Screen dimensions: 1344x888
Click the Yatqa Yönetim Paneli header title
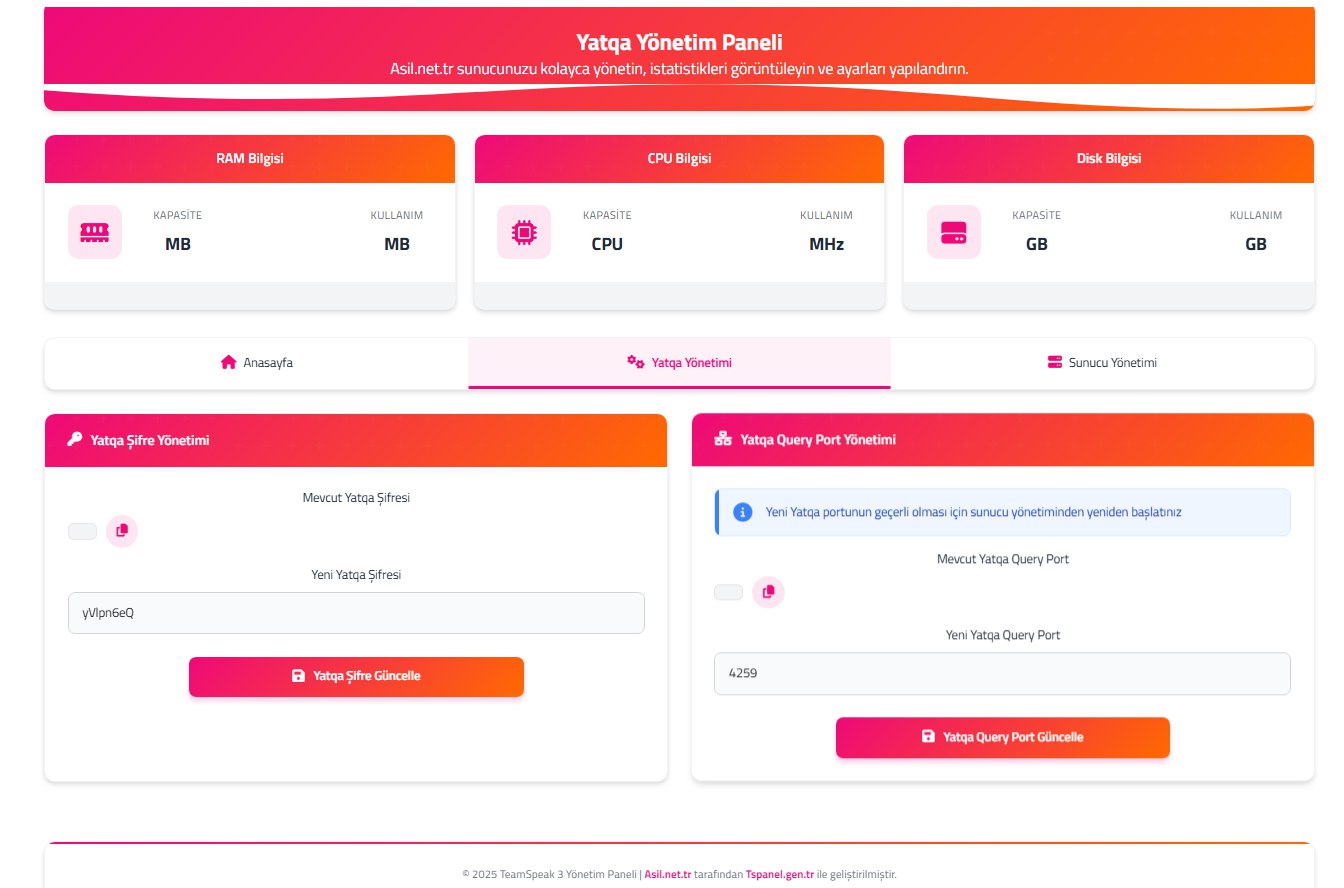[679, 42]
